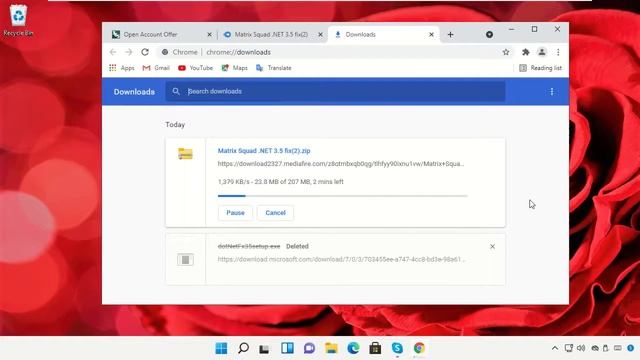Close the Matrix Squad .NET 3.5 tab

pyautogui.click(x=320, y=35)
